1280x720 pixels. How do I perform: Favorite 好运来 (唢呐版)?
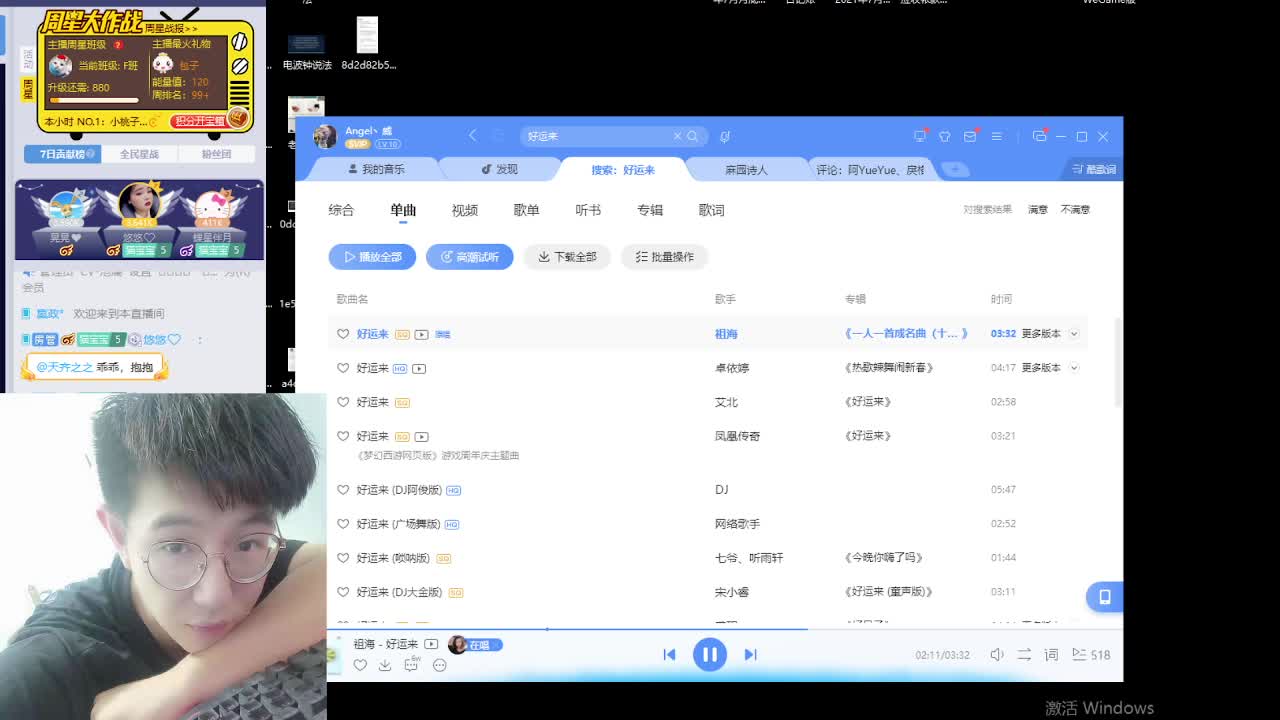[x=343, y=558]
